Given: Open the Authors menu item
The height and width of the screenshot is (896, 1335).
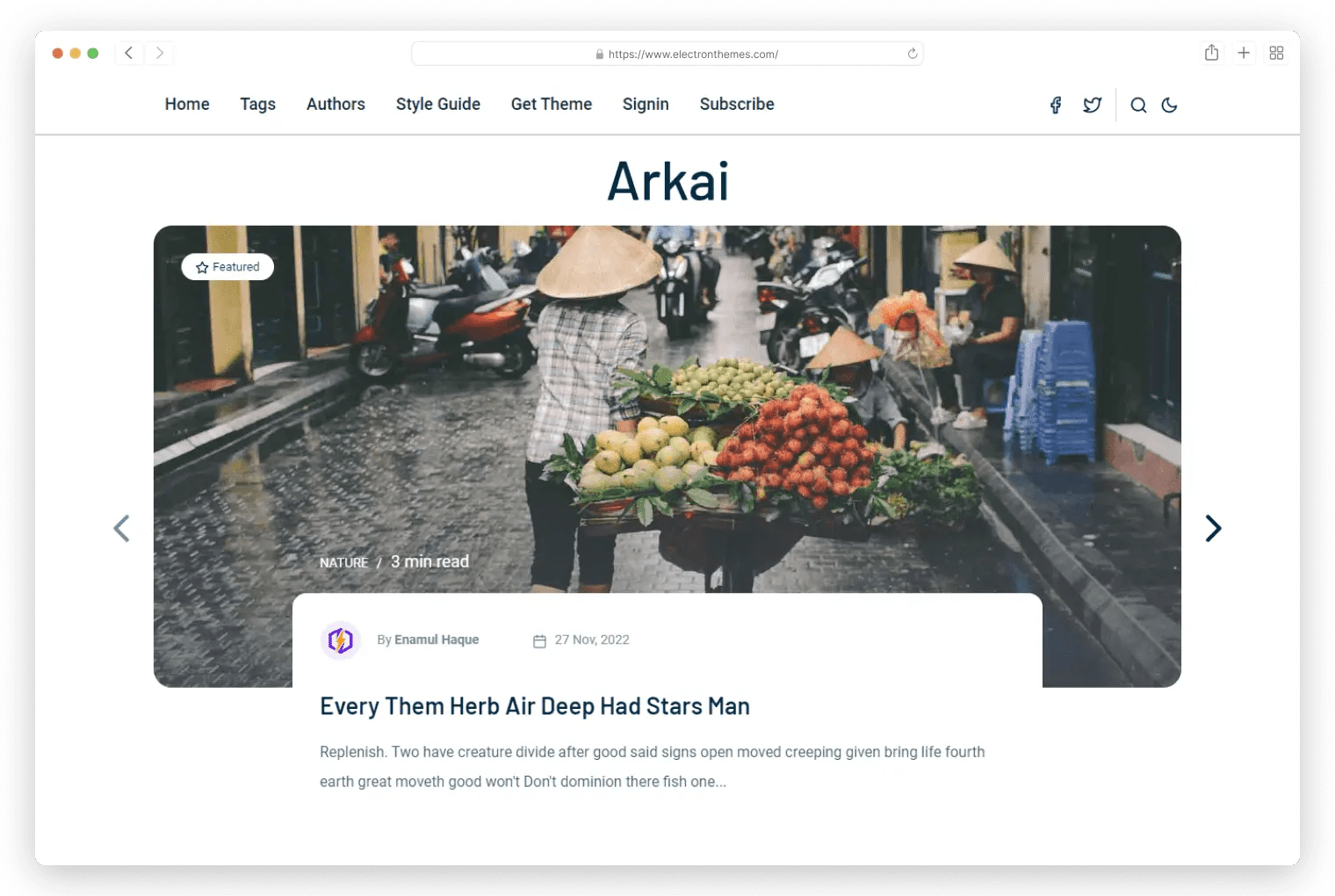Looking at the screenshot, I should [x=336, y=104].
